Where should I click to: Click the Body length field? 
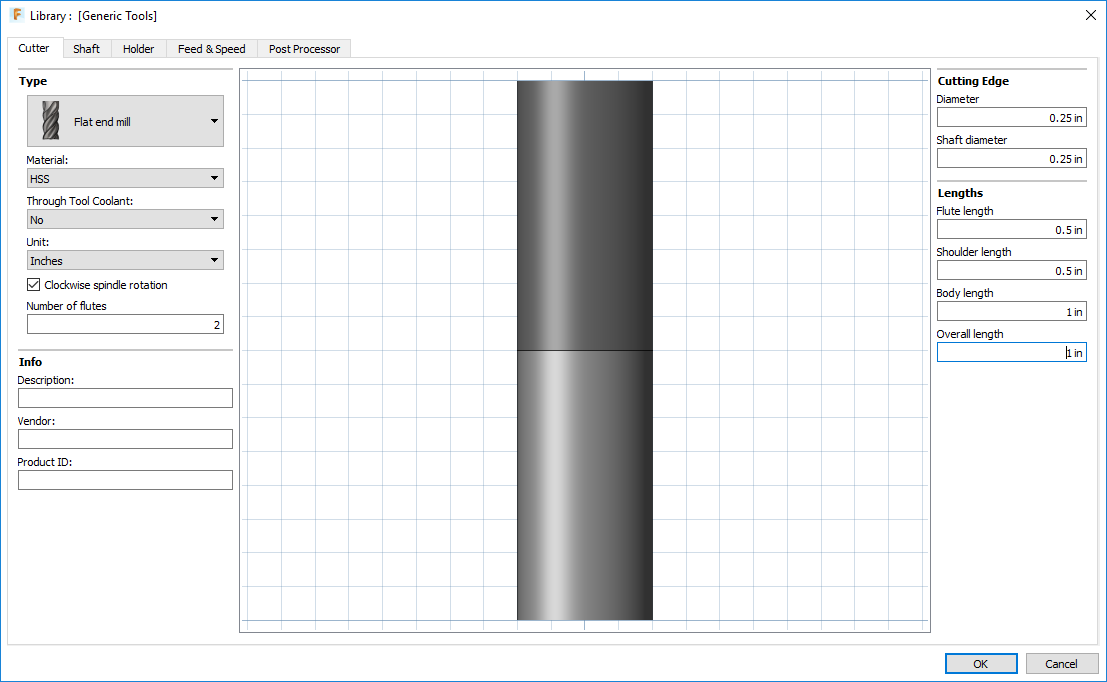click(1011, 311)
